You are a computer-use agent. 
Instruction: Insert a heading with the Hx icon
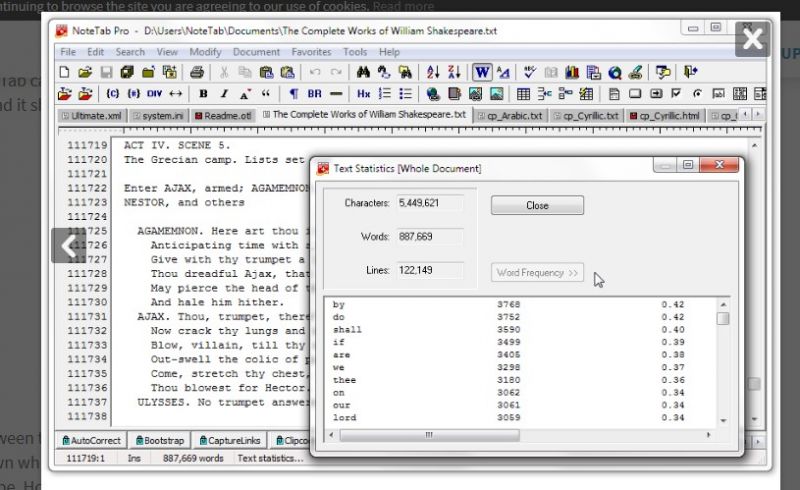click(363, 94)
